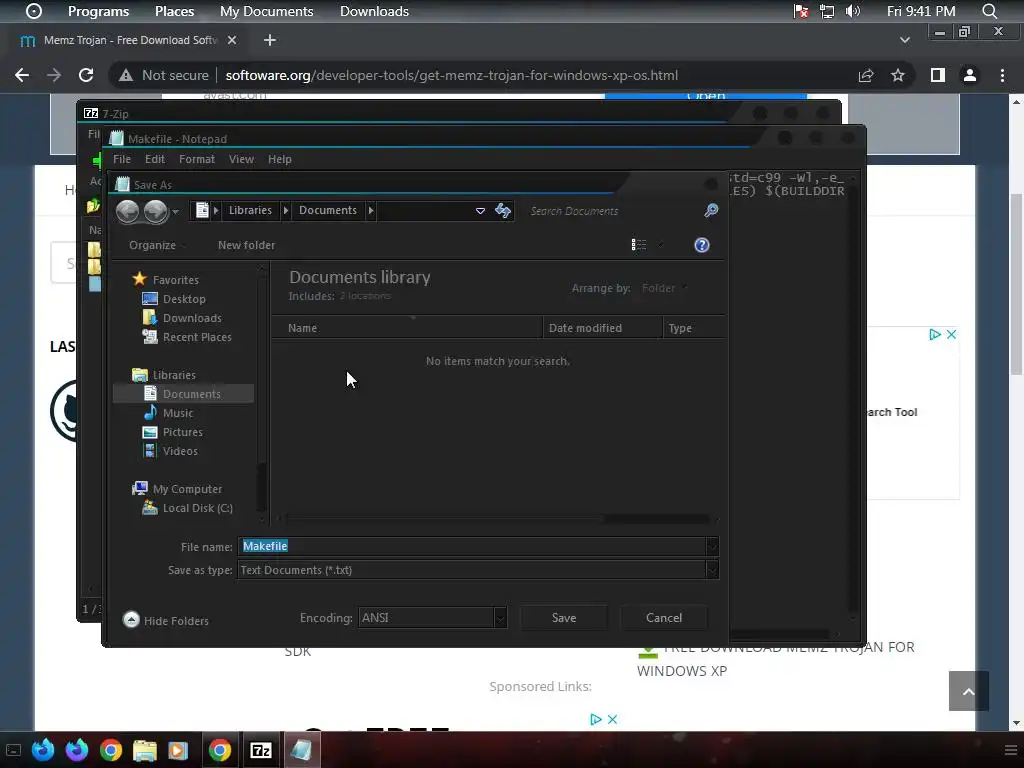Open Recent Places in sidebar
The image size is (1024, 768).
tap(197, 337)
